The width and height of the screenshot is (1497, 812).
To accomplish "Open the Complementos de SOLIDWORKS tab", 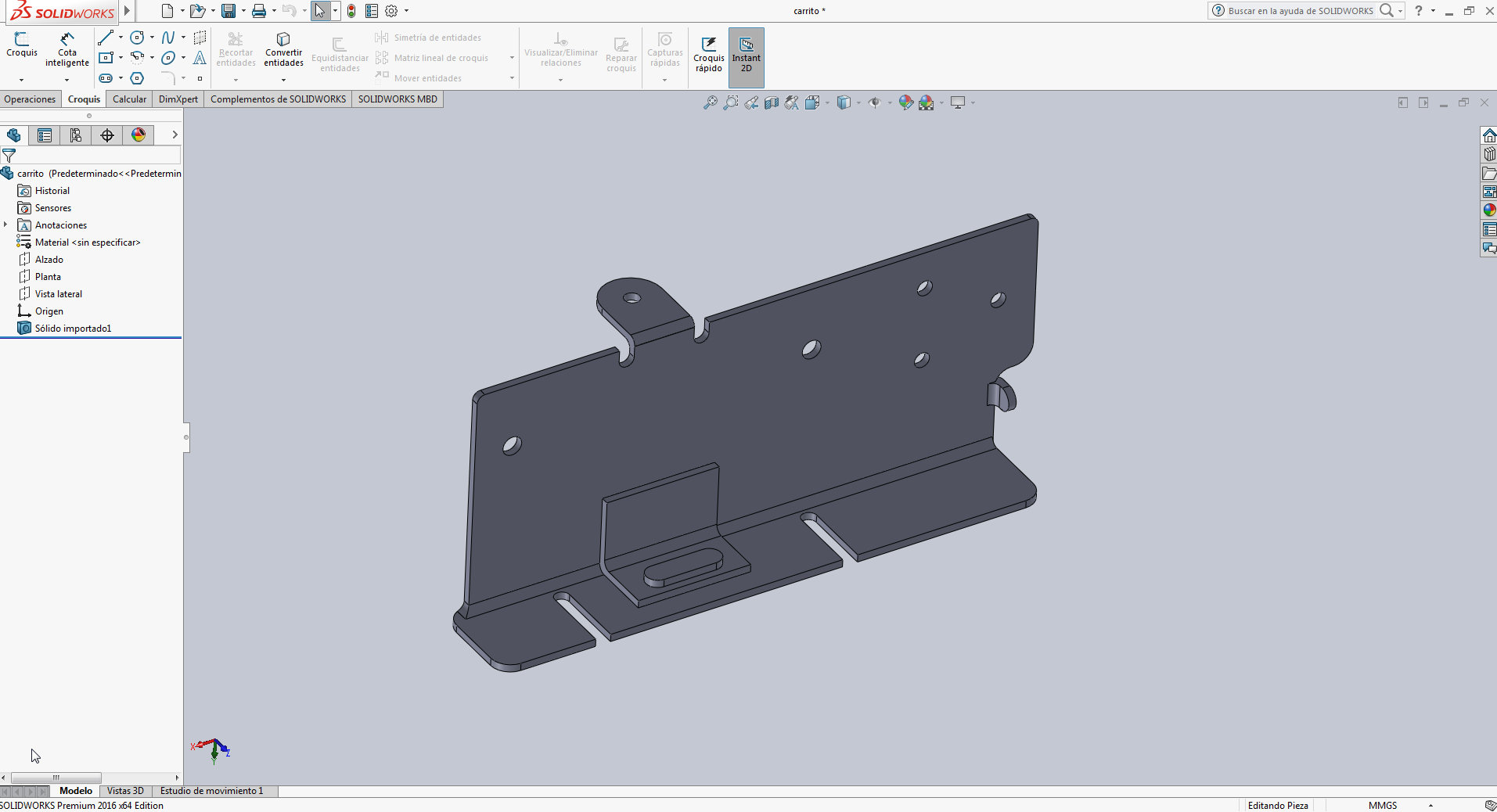I will (278, 99).
